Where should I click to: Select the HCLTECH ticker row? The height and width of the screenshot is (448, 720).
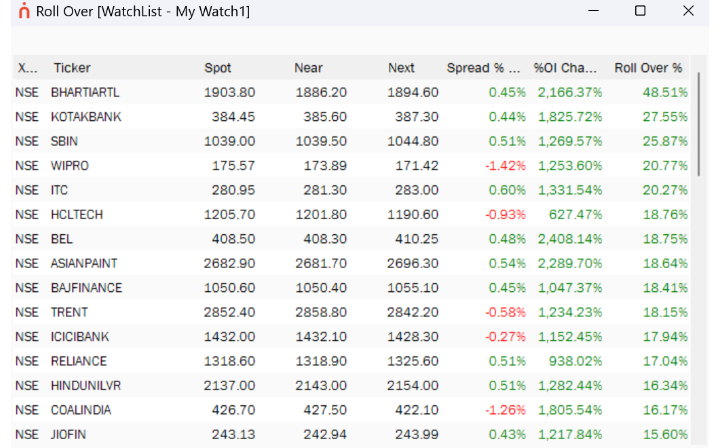[351, 214]
